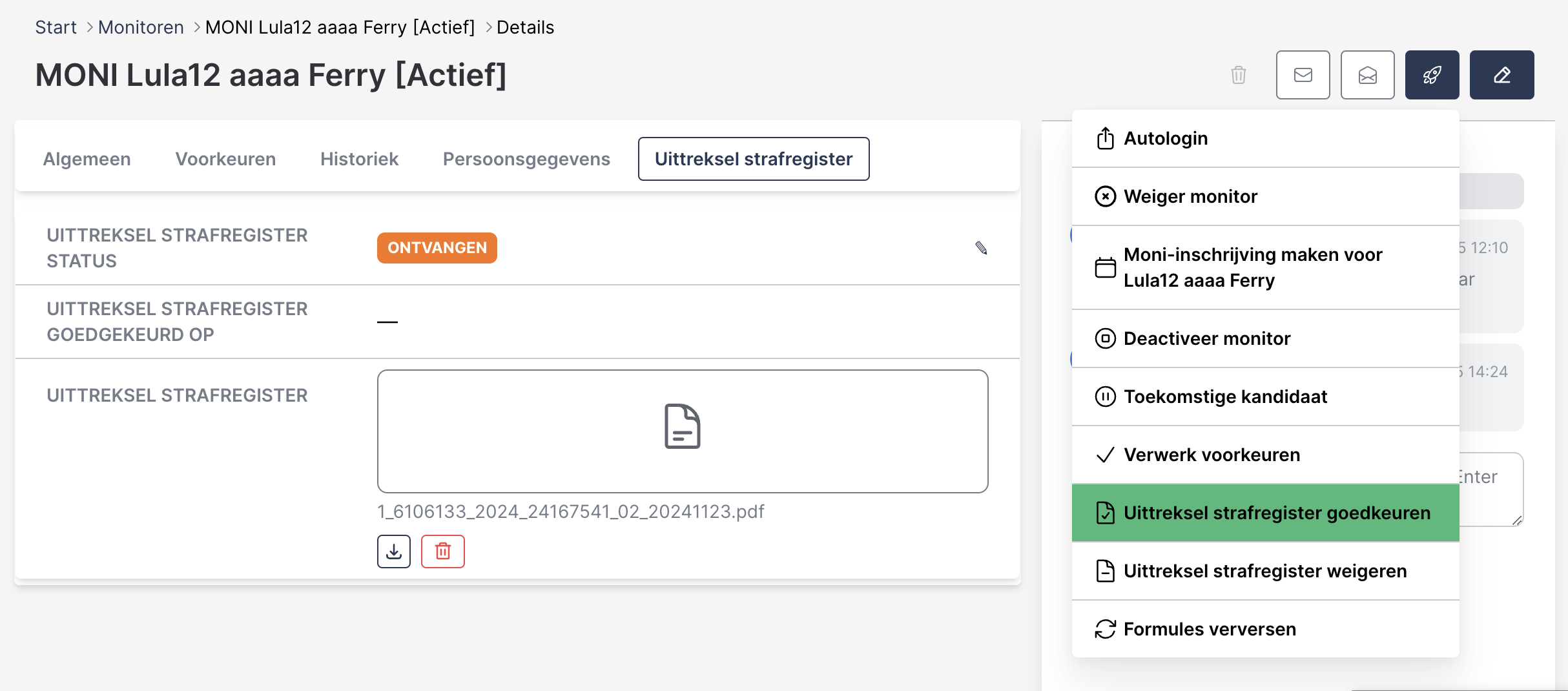Click the rocket actions button
This screenshot has height=691, width=1568.
click(x=1432, y=75)
